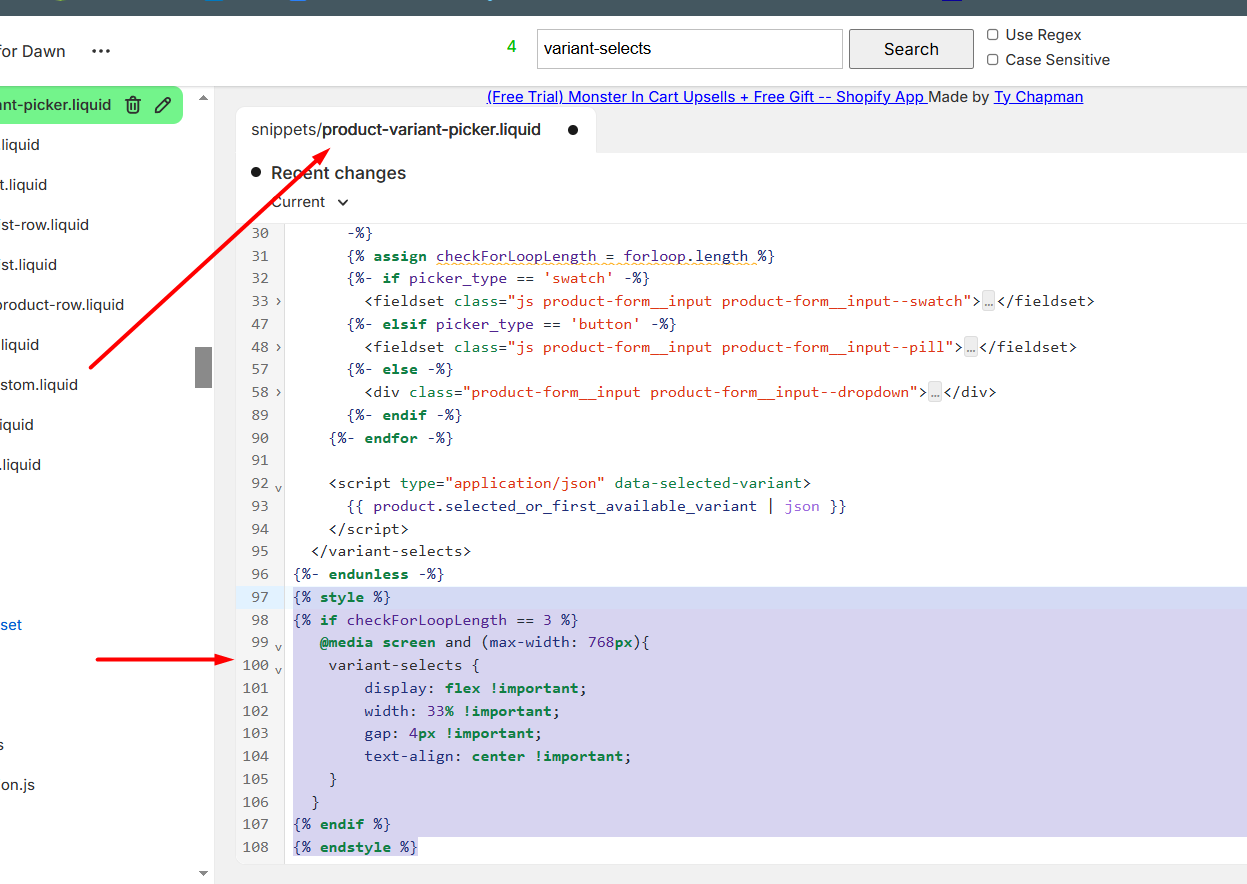Click the sidebar scroll up arrow

(203, 98)
